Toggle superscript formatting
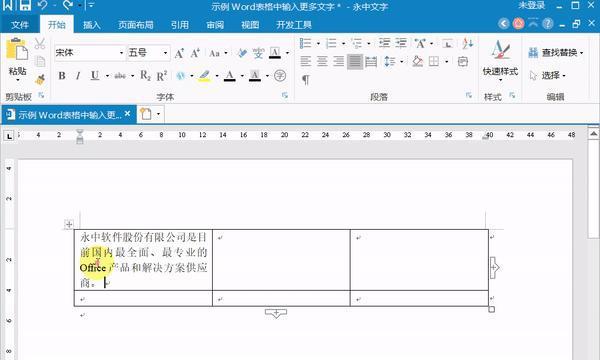This screenshot has height=360, width=600. [x=162, y=76]
